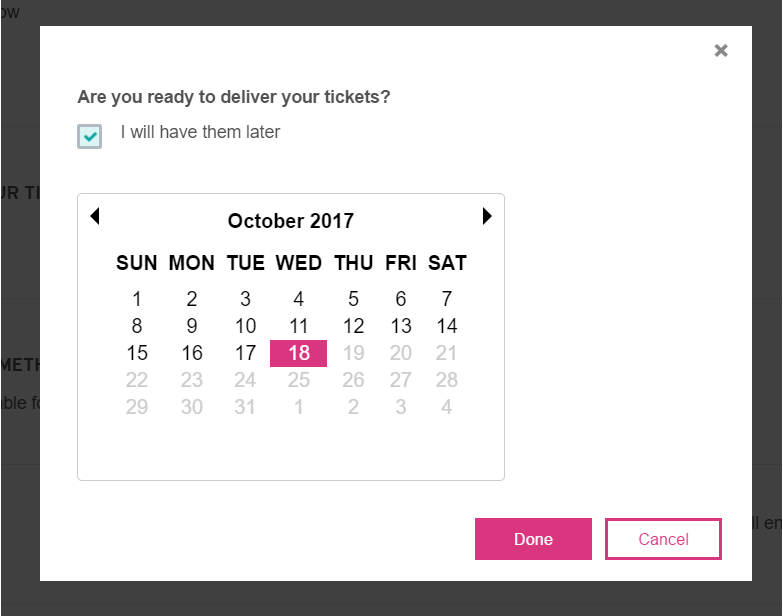
Task: Uncheck 'I will have them later' checkbox
Action: tap(90, 136)
